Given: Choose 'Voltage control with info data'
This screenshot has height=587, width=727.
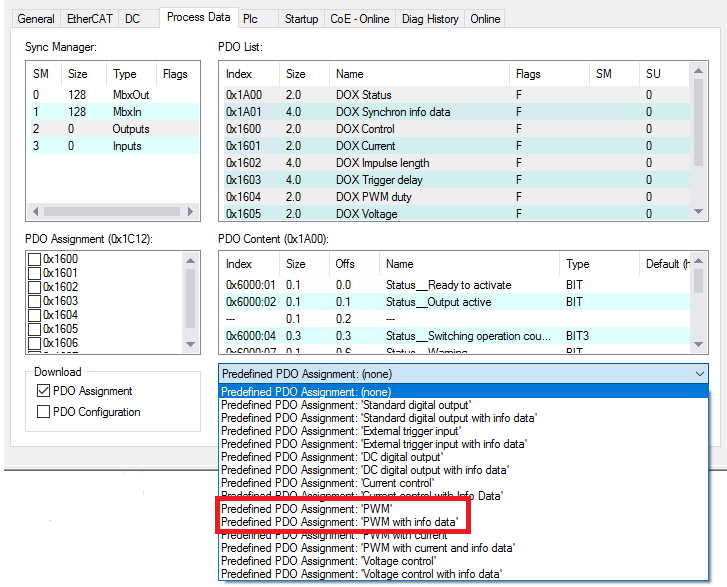Looking at the screenshot, I should coord(463,574).
